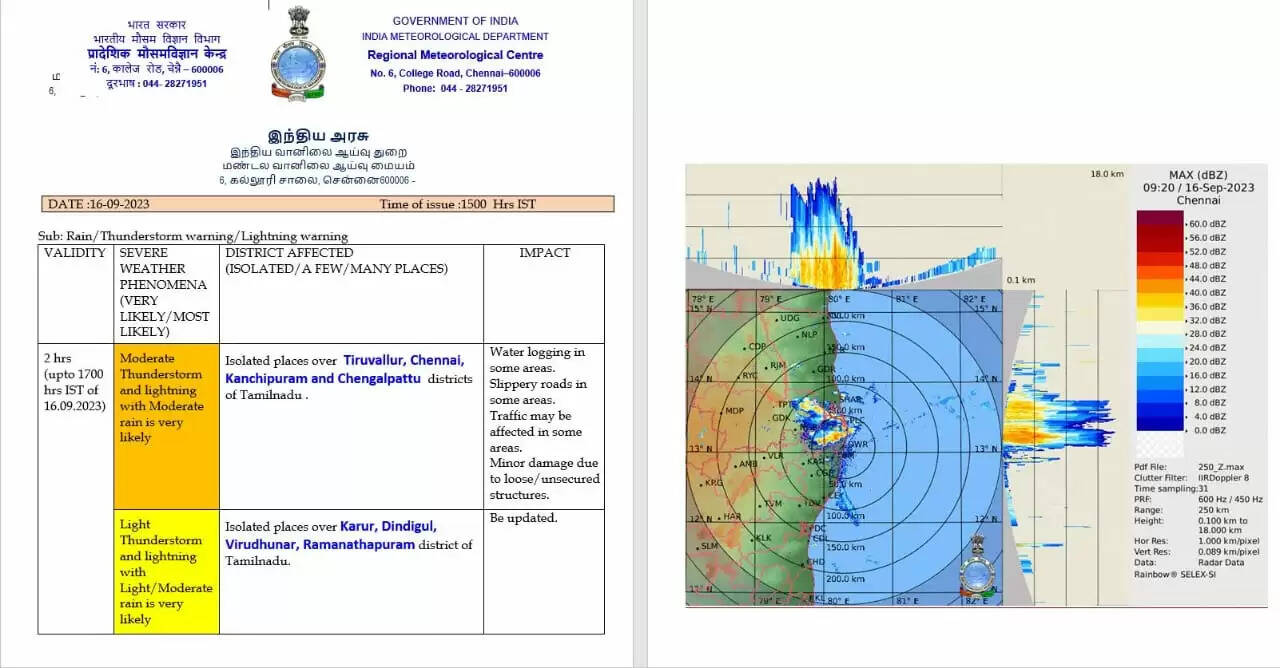The width and height of the screenshot is (1280, 668).
Task: Click the IMPACT column header
Action: 544,253
